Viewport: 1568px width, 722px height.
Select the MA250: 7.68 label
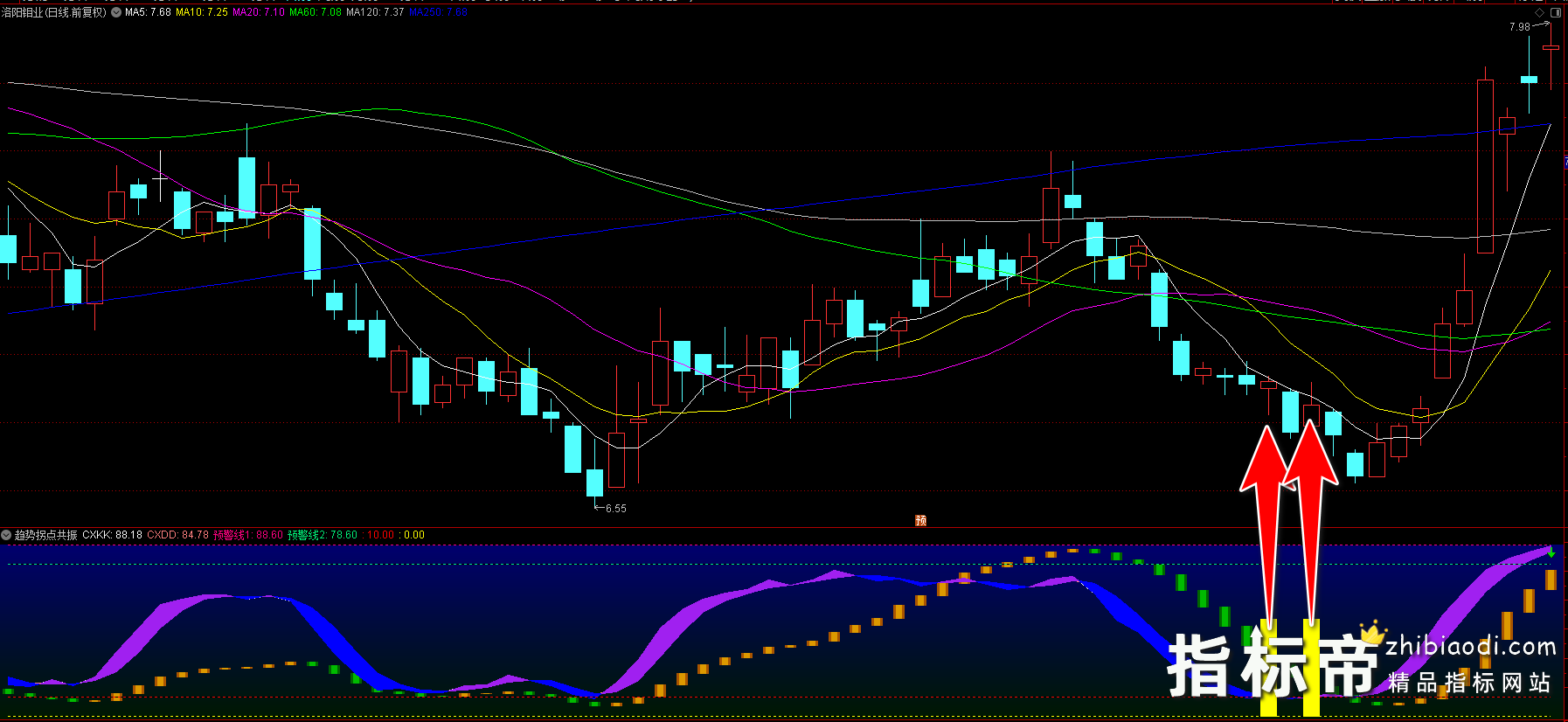click(x=438, y=12)
